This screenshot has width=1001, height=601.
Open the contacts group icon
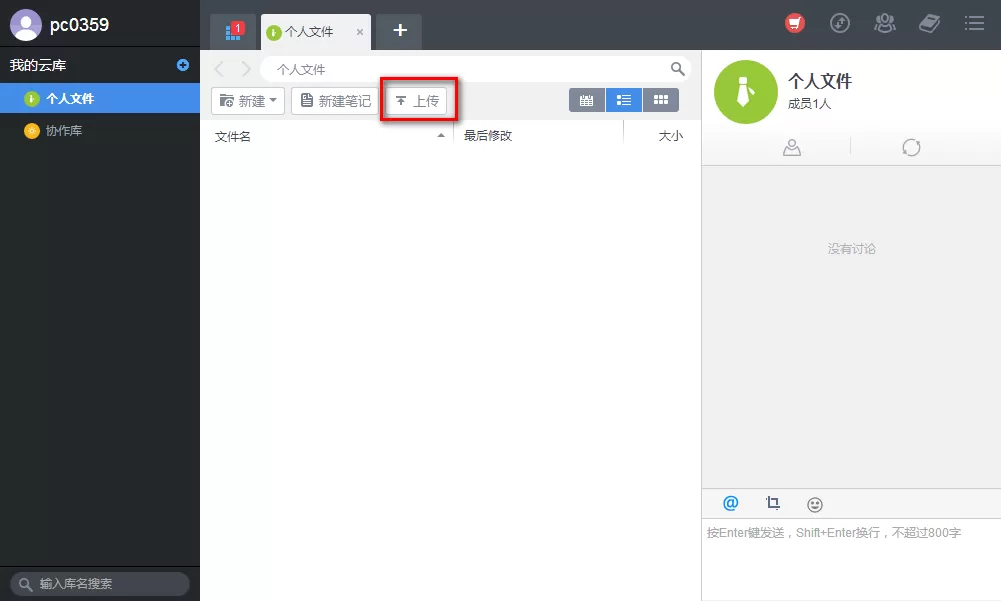click(x=885, y=24)
